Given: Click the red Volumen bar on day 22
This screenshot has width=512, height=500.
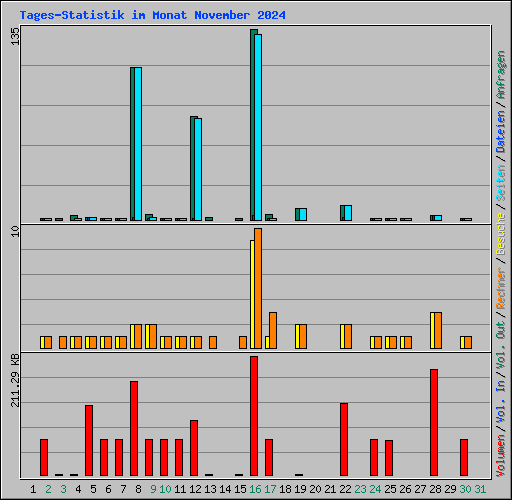Looking at the screenshot, I should 344,440.
